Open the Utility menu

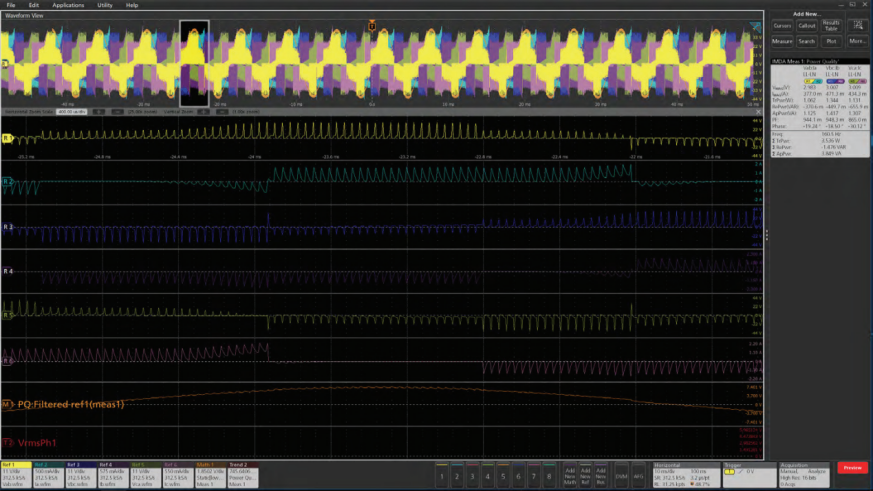click(x=105, y=5)
